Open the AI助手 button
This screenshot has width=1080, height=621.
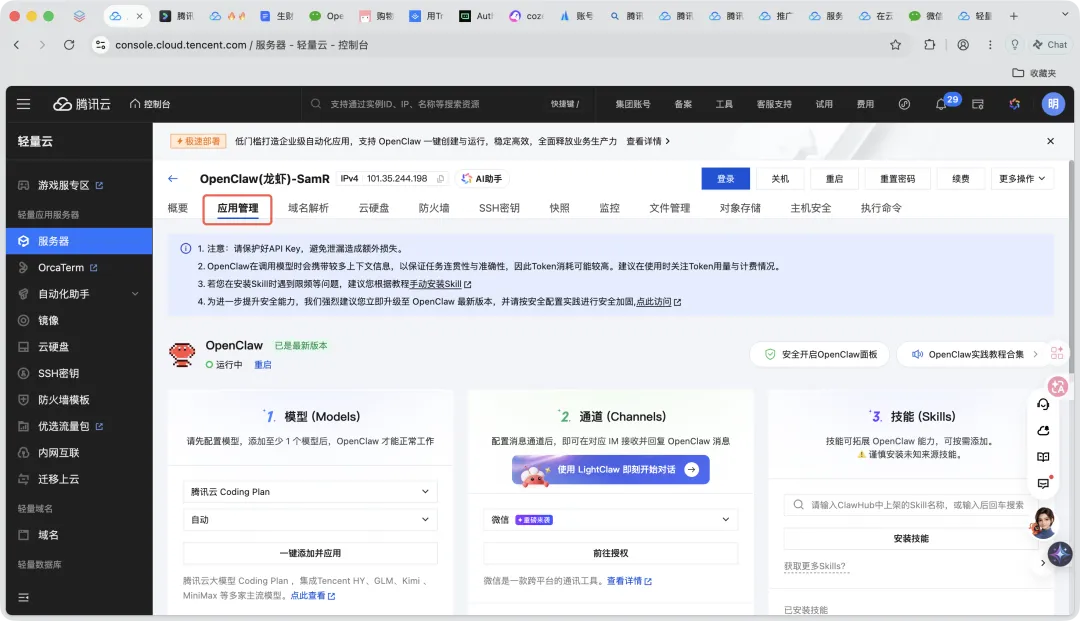pyautogui.click(x=482, y=179)
